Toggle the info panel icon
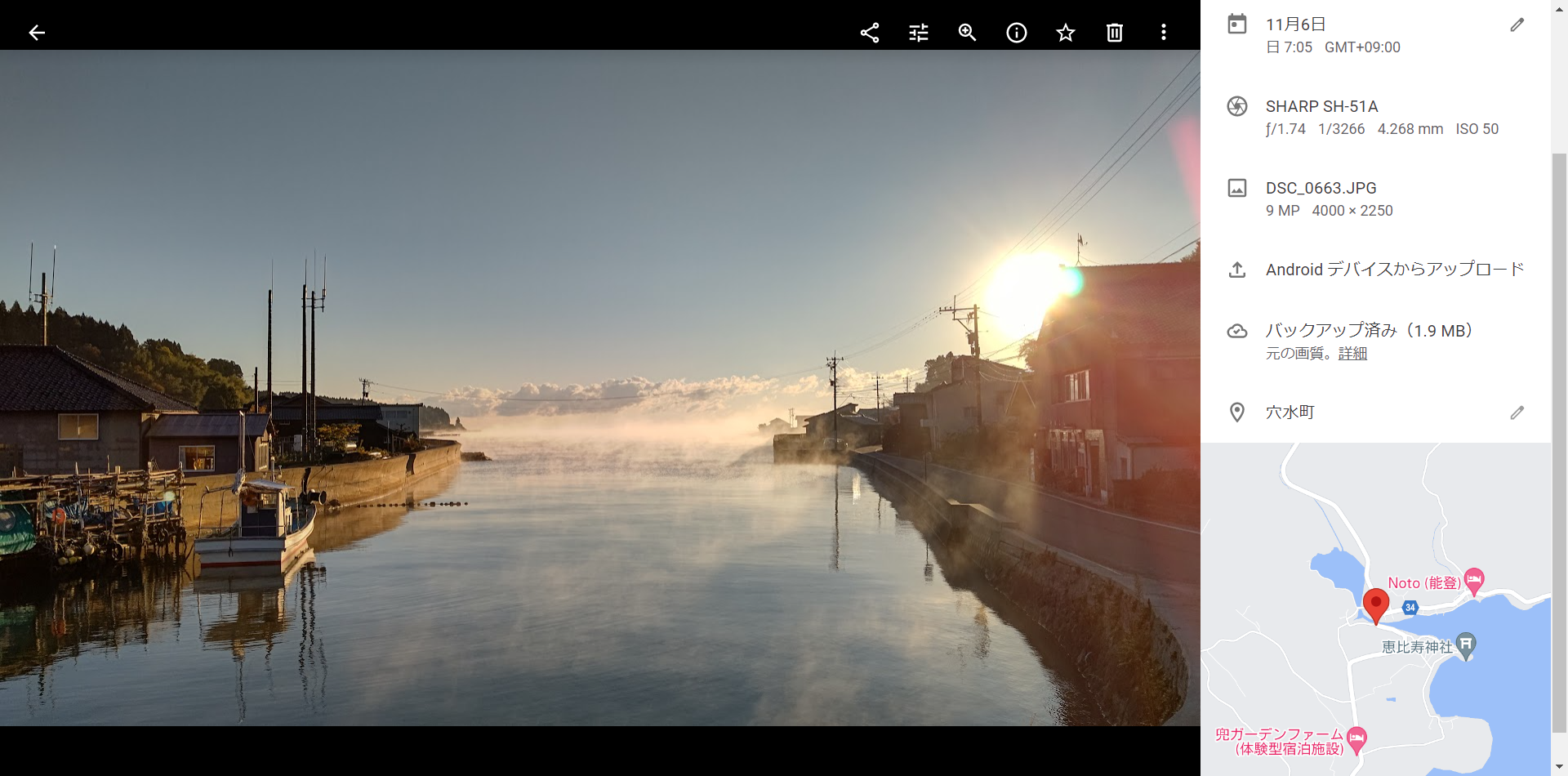 pyautogui.click(x=1017, y=33)
